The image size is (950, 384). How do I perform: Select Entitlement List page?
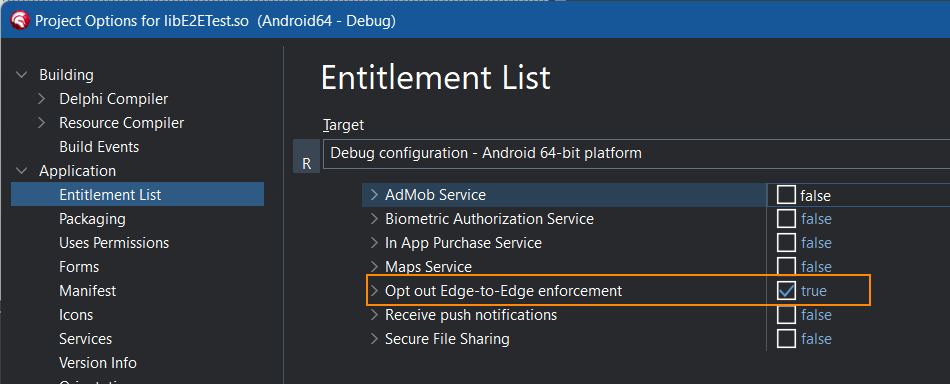tap(138, 194)
